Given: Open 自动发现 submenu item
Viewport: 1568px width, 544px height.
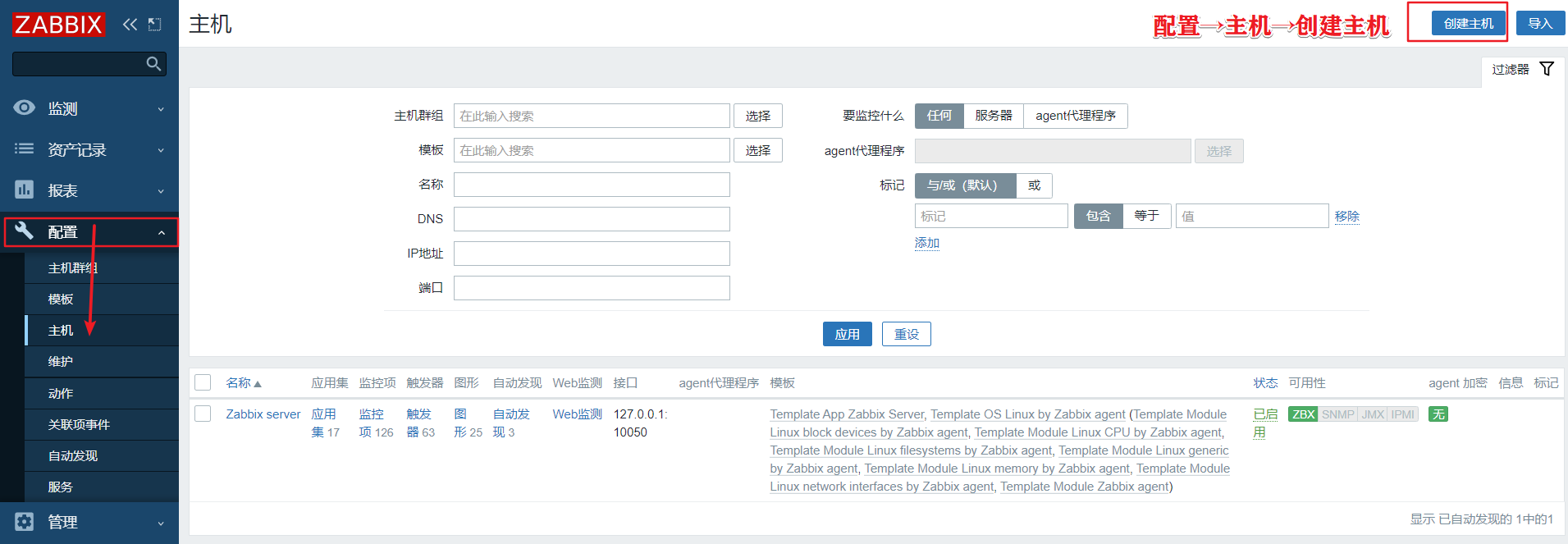Looking at the screenshot, I should pyautogui.click(x=102, y=456).
